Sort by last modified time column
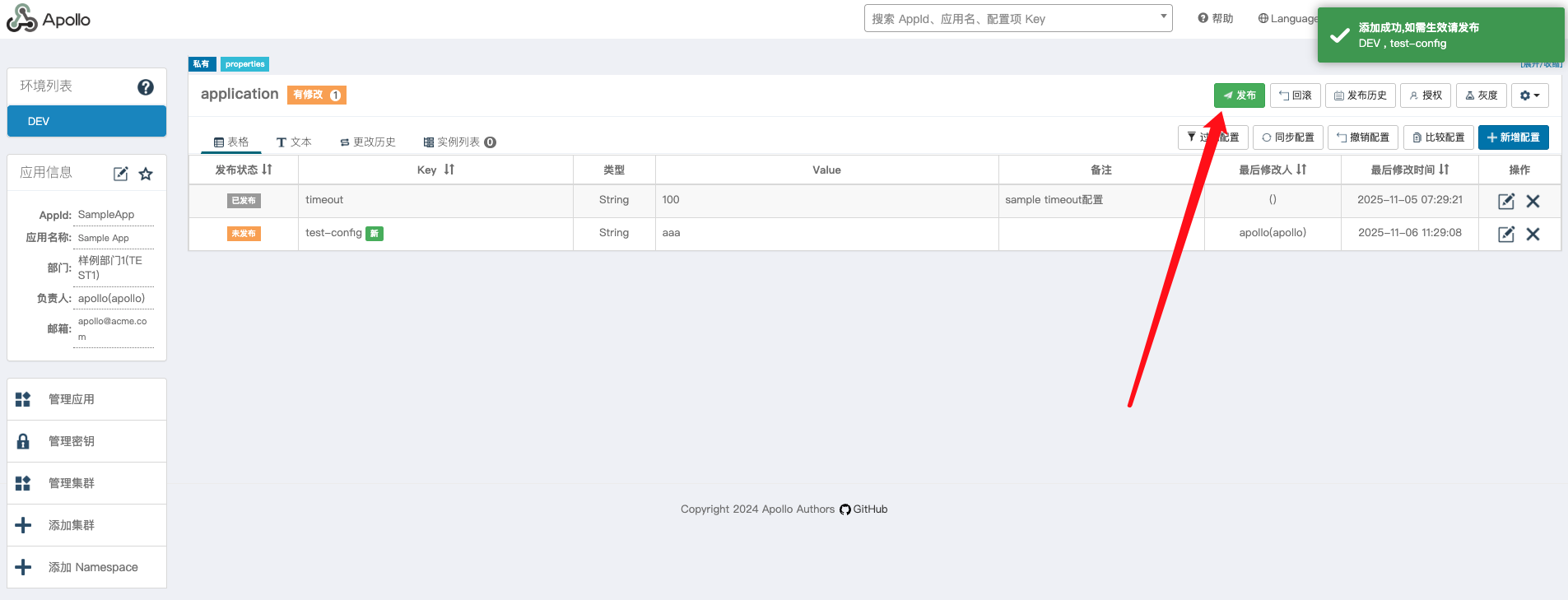Image resolution: width=1568 pixels, height=600 pixels. (x=1444, y=170)
